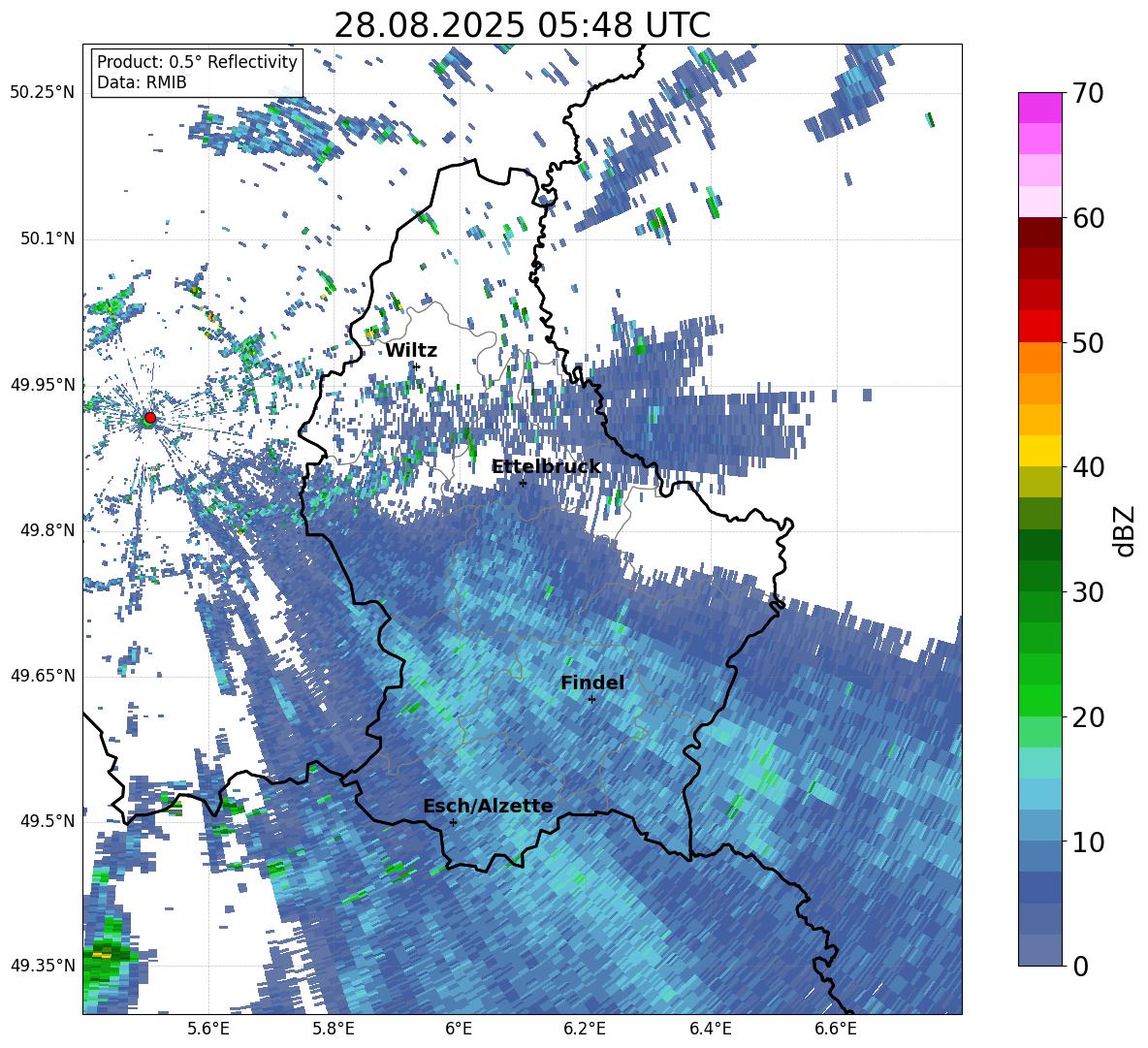
Task: Click the 6°E longitude label
Action: click(x=459, y=1029)
